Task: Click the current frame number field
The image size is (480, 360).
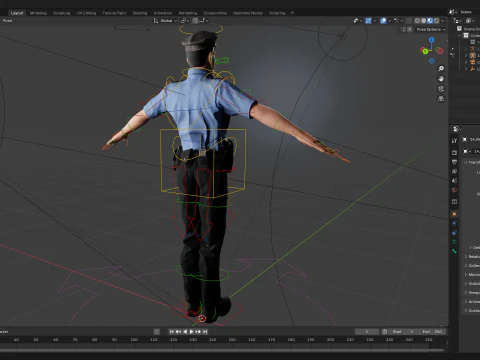Action: 367,331
